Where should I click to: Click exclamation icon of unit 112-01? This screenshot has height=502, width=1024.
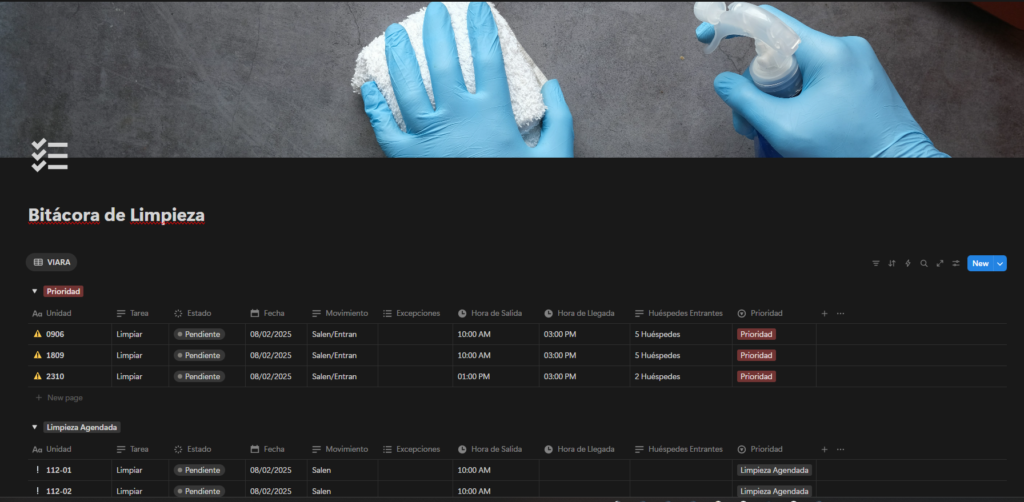click(x=37, y=470)
